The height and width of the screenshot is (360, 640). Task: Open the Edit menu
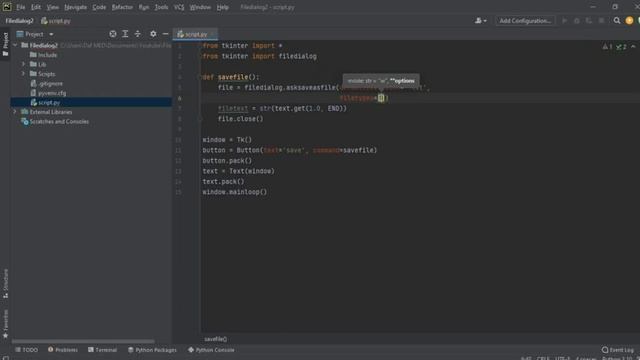[36, 7]
